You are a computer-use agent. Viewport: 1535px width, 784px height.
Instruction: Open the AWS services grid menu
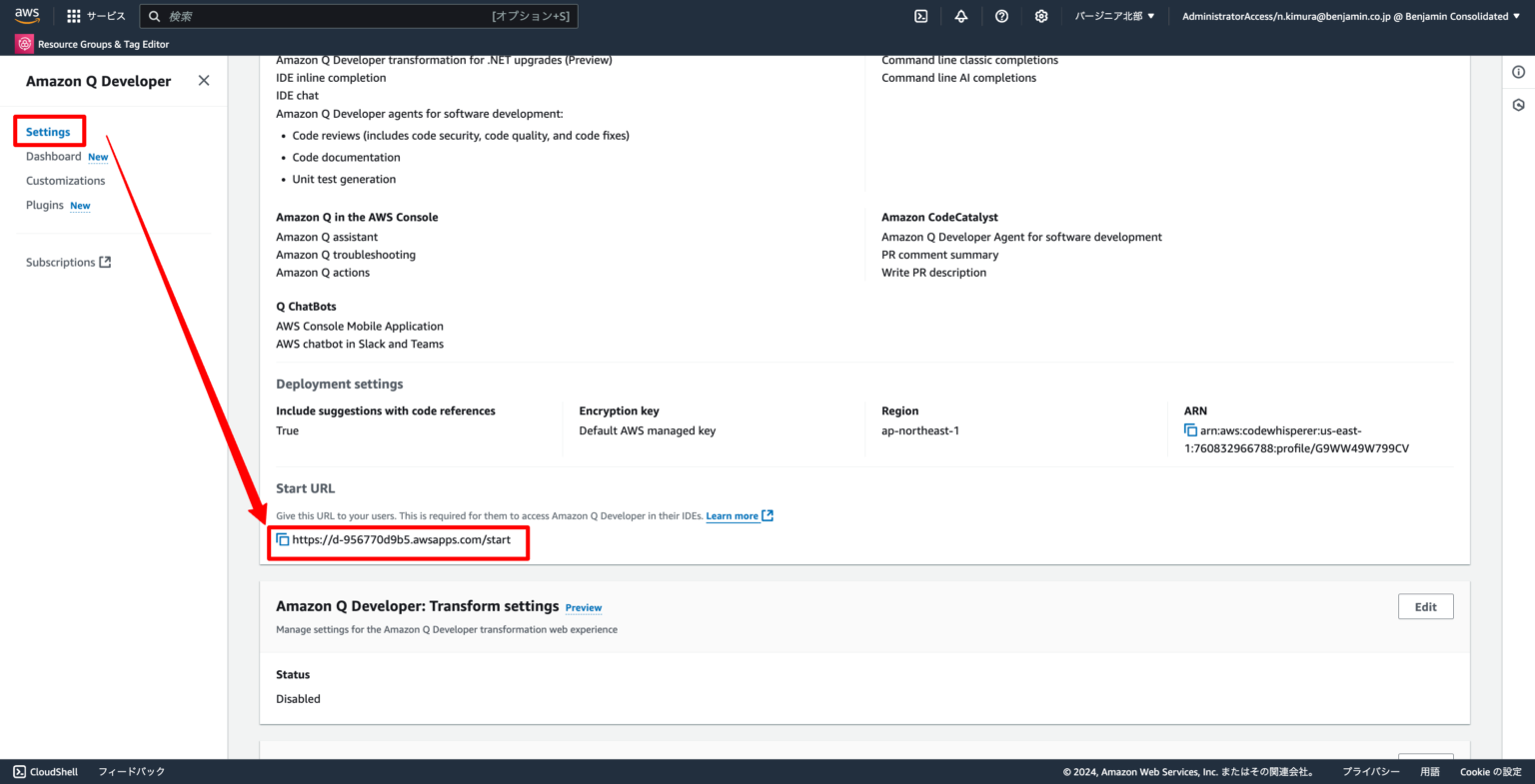pos(73,15)
